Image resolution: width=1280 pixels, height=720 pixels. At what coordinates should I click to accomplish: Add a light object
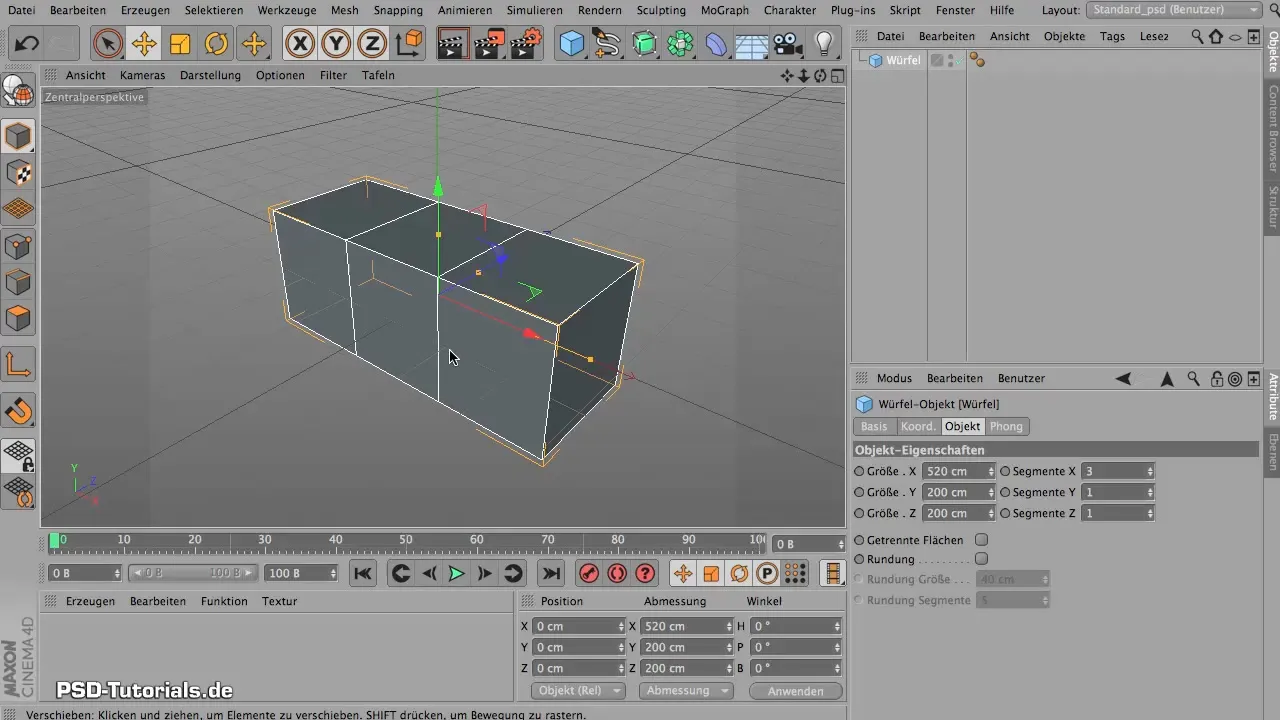click(x=824, y=44)
